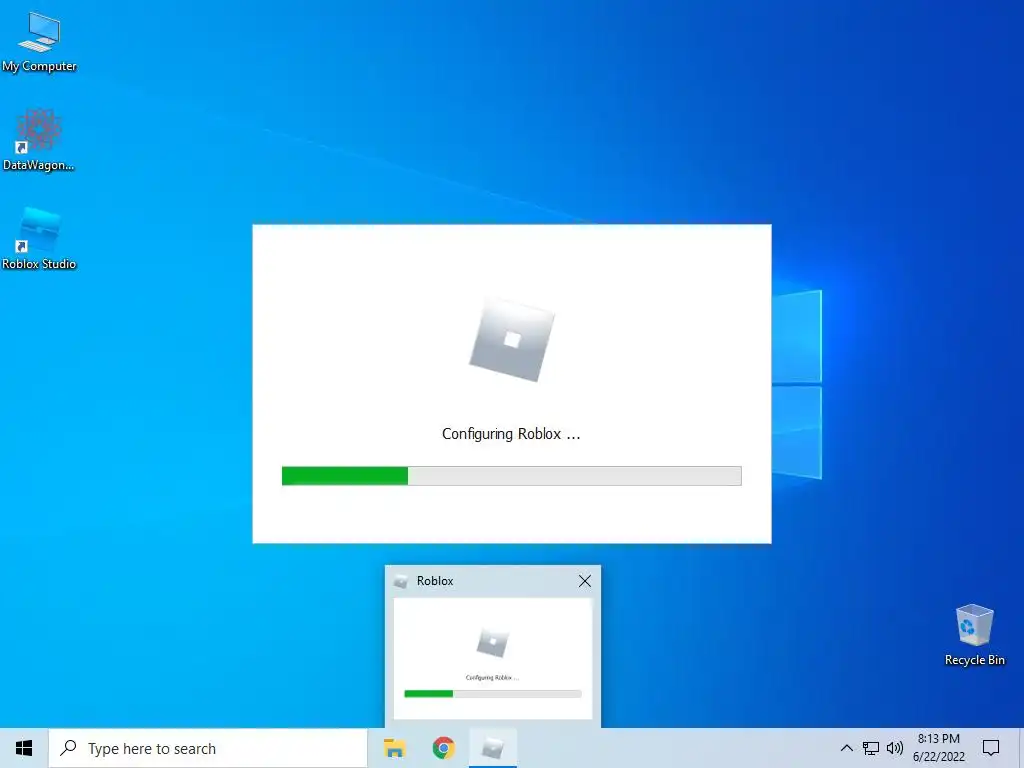The width and height of the screenshot is (1024, 768).
Task: Open the My Computer desktop icon
Action: [39, 40]
